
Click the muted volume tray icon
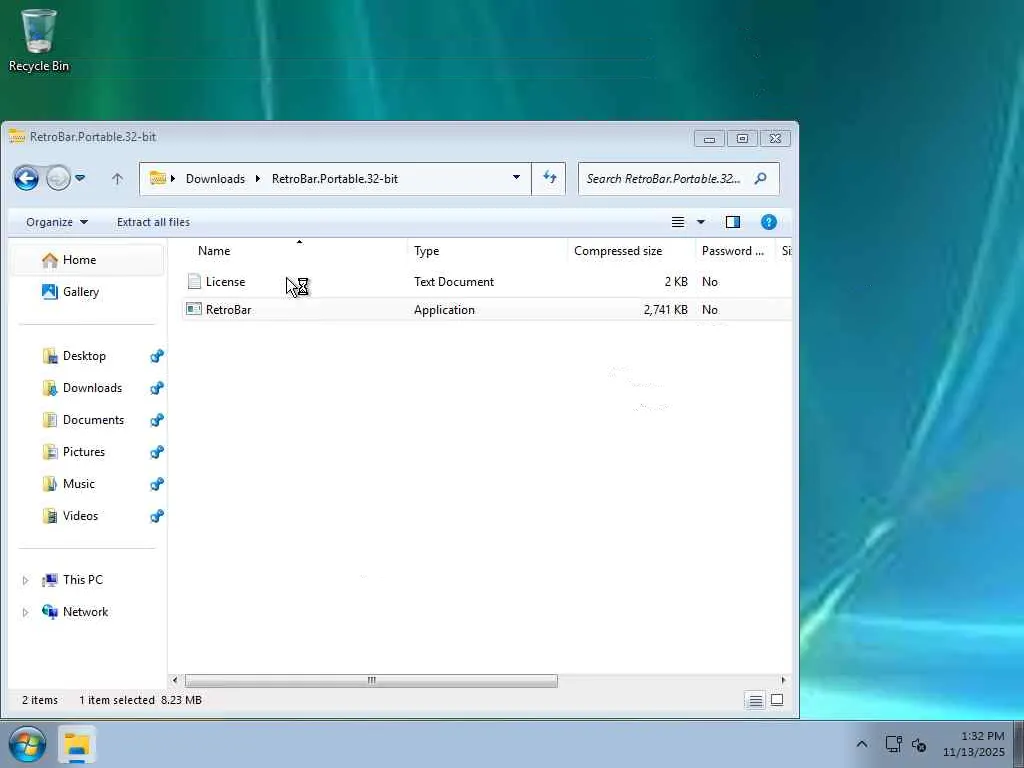tap(920, 744)
